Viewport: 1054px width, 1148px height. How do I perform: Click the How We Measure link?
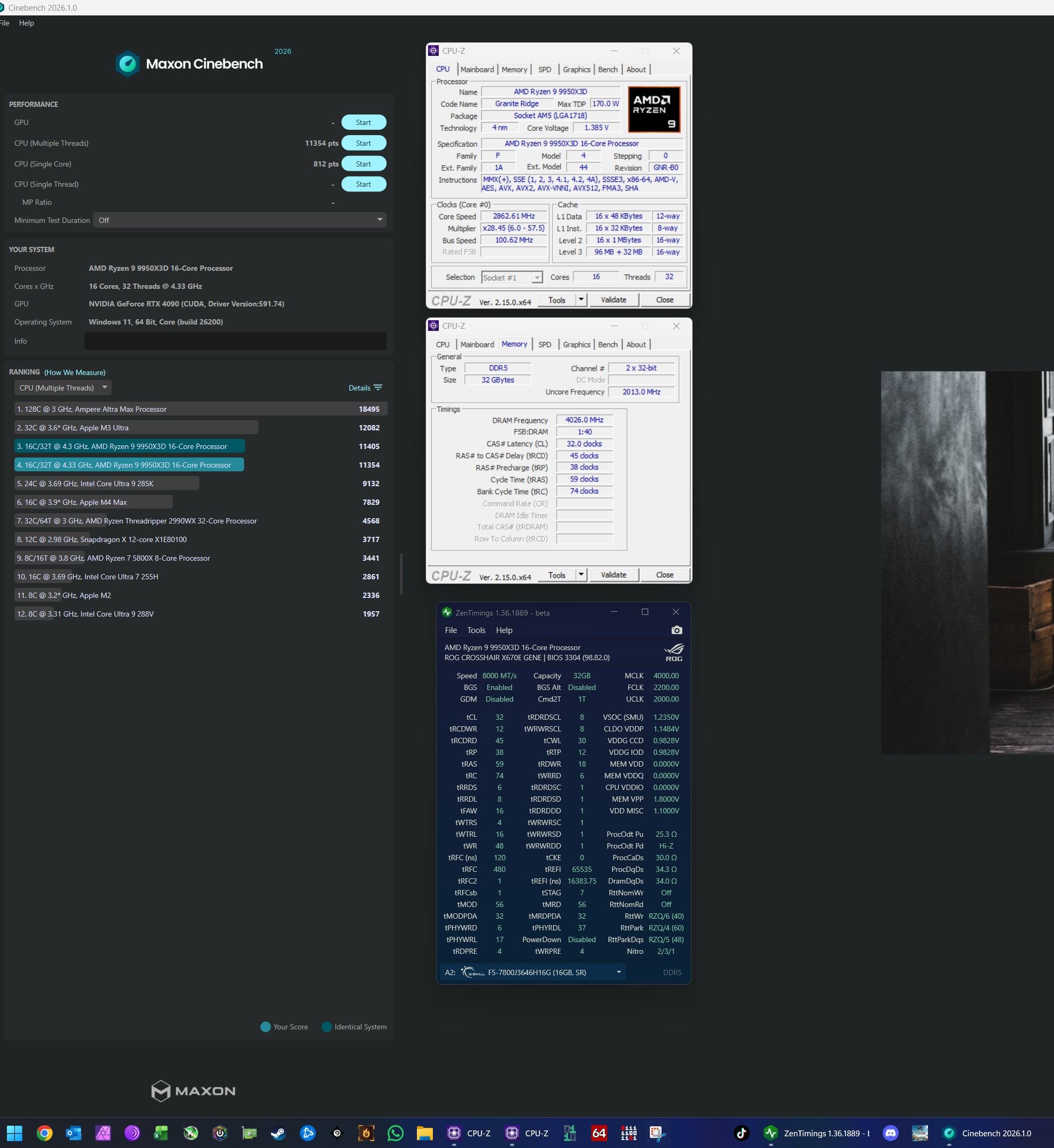[74, 372]
